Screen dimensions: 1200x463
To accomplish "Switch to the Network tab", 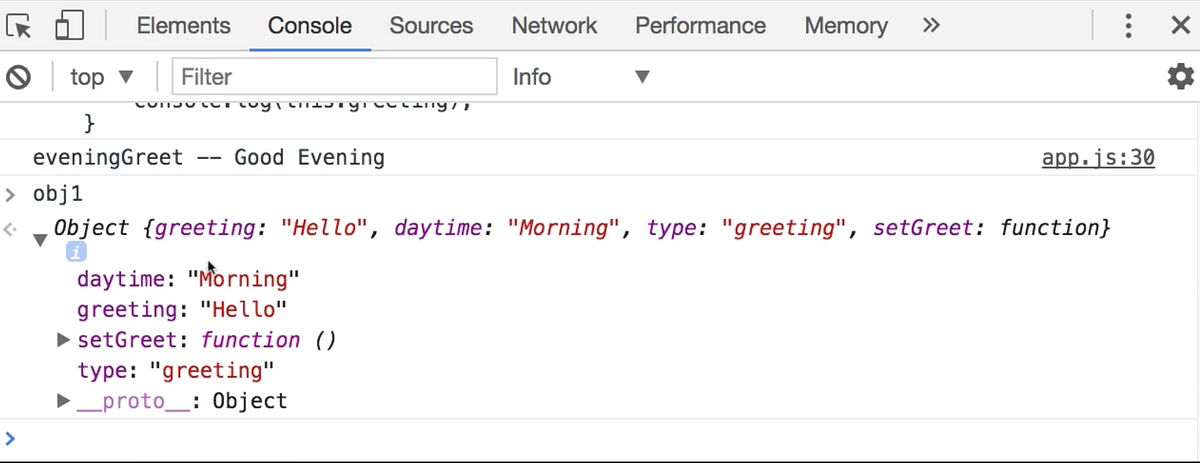I will coord(554,26).
